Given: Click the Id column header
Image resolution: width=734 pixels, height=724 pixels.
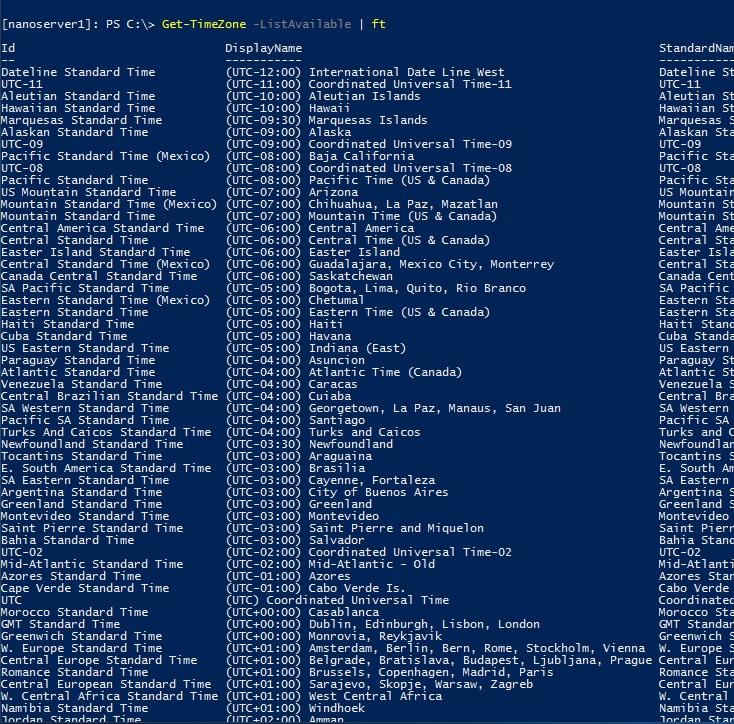Looking at the screenshot, I should 8,48.
